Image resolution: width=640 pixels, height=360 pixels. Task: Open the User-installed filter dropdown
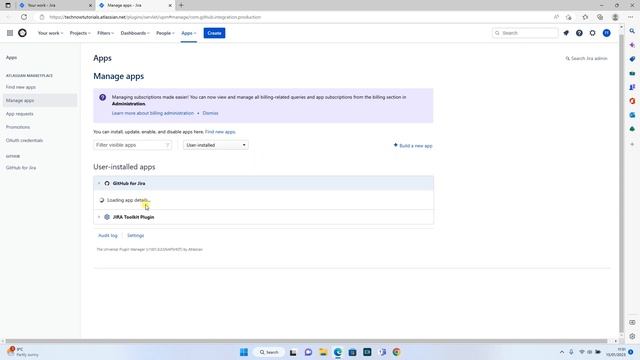216,145
